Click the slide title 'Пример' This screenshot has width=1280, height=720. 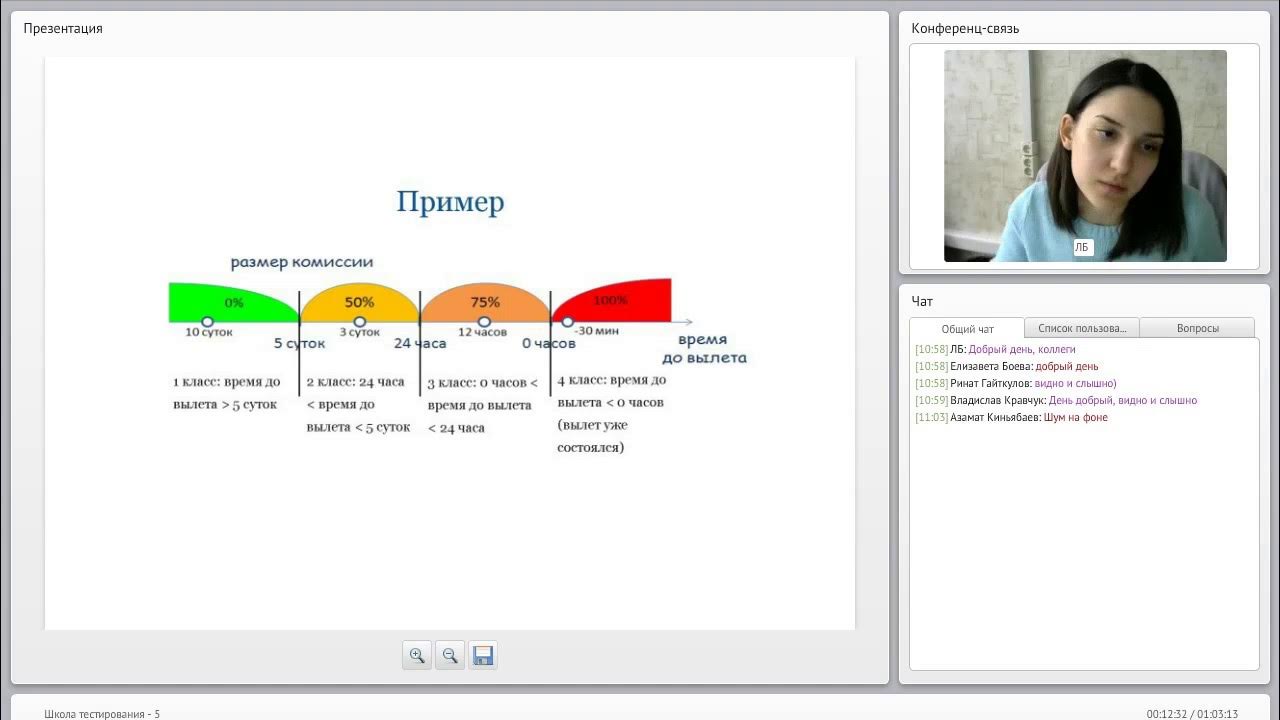(x=450, y=203)
